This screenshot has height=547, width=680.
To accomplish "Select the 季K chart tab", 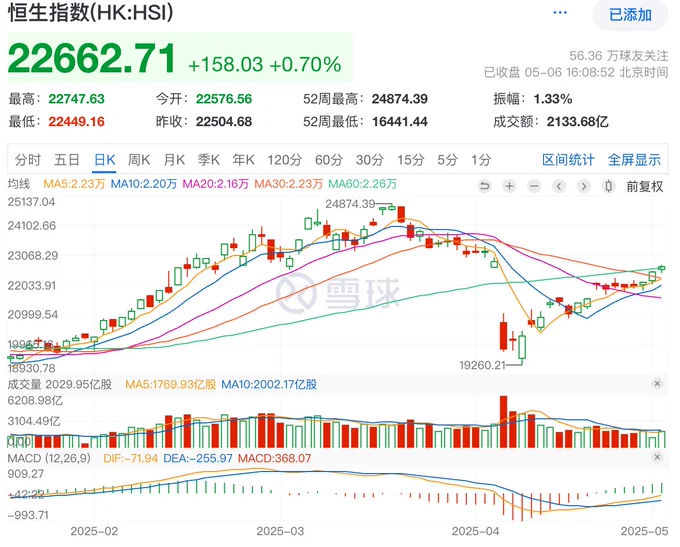I will point(209,160).
